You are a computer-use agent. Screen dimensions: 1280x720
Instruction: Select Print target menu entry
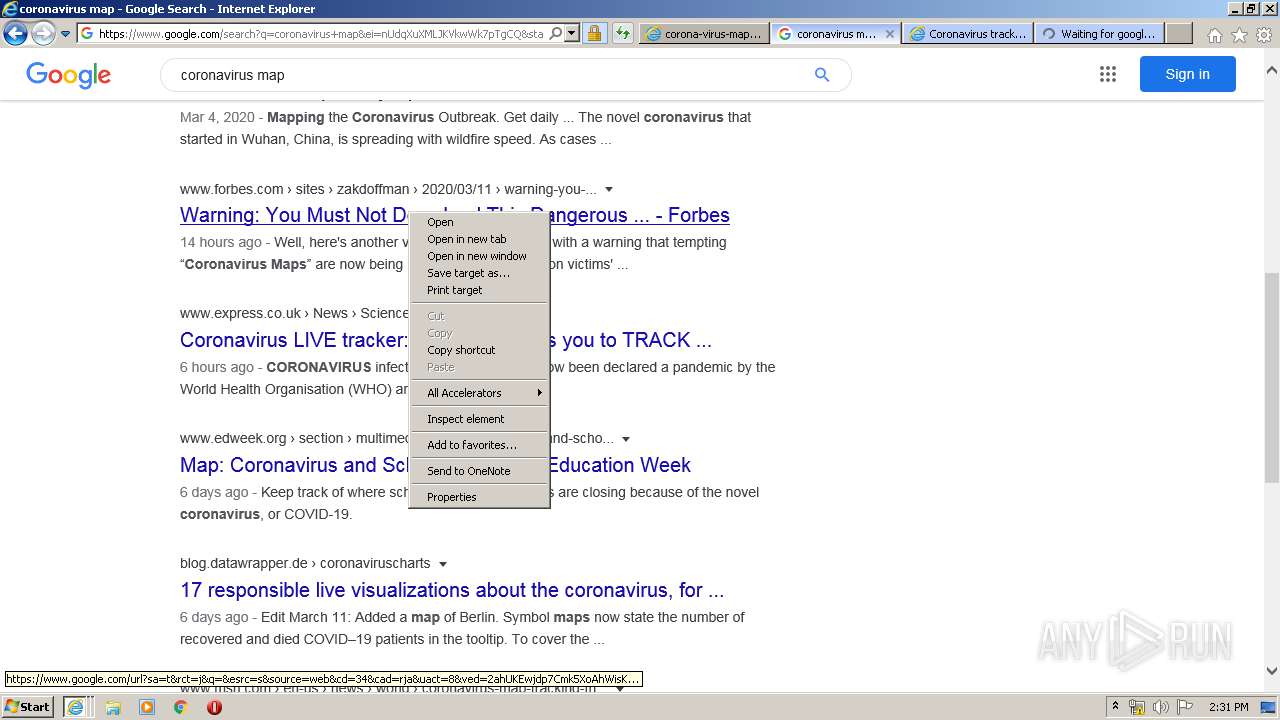tap(480, 290)
